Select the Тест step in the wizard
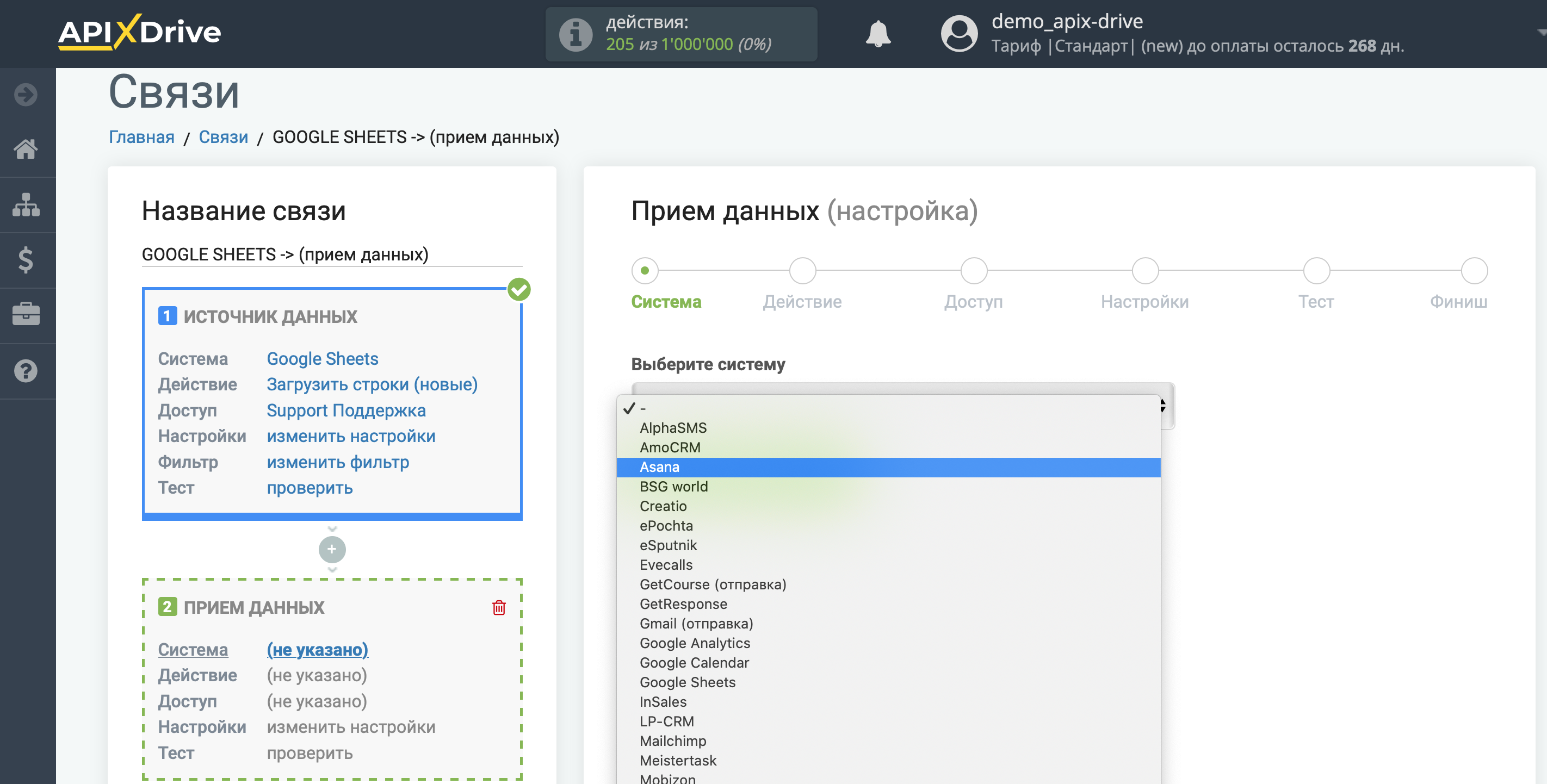Screen dimensions: 1547x784 (x=1316, y=270)
